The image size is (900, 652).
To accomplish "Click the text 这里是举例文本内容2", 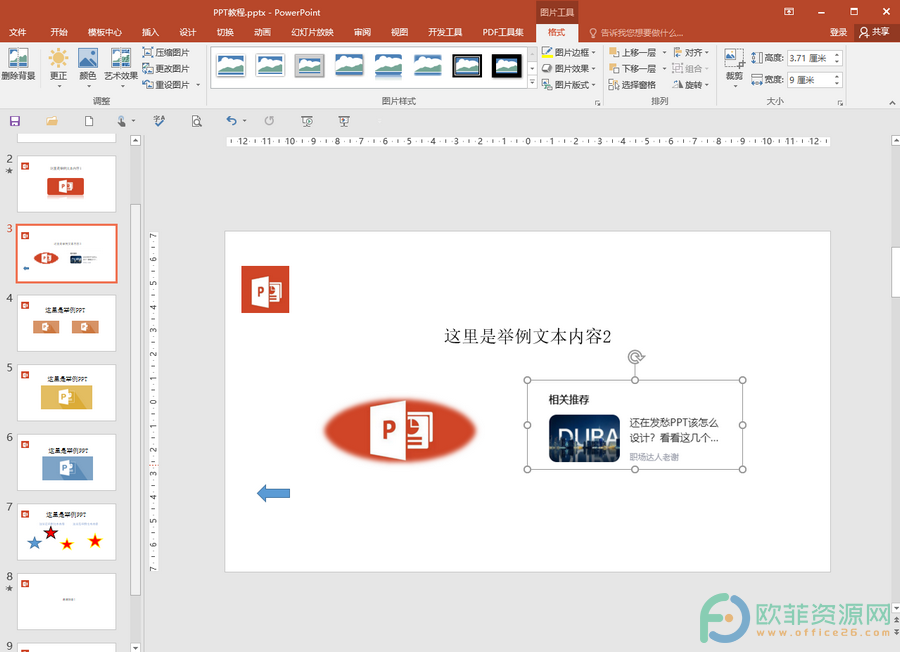I will 527,336.
